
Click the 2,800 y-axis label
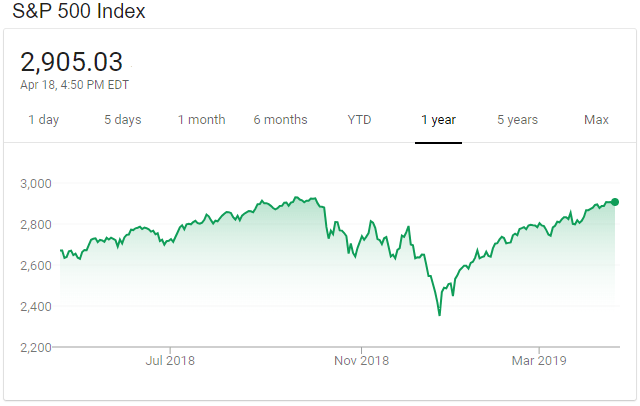(36, 224)
